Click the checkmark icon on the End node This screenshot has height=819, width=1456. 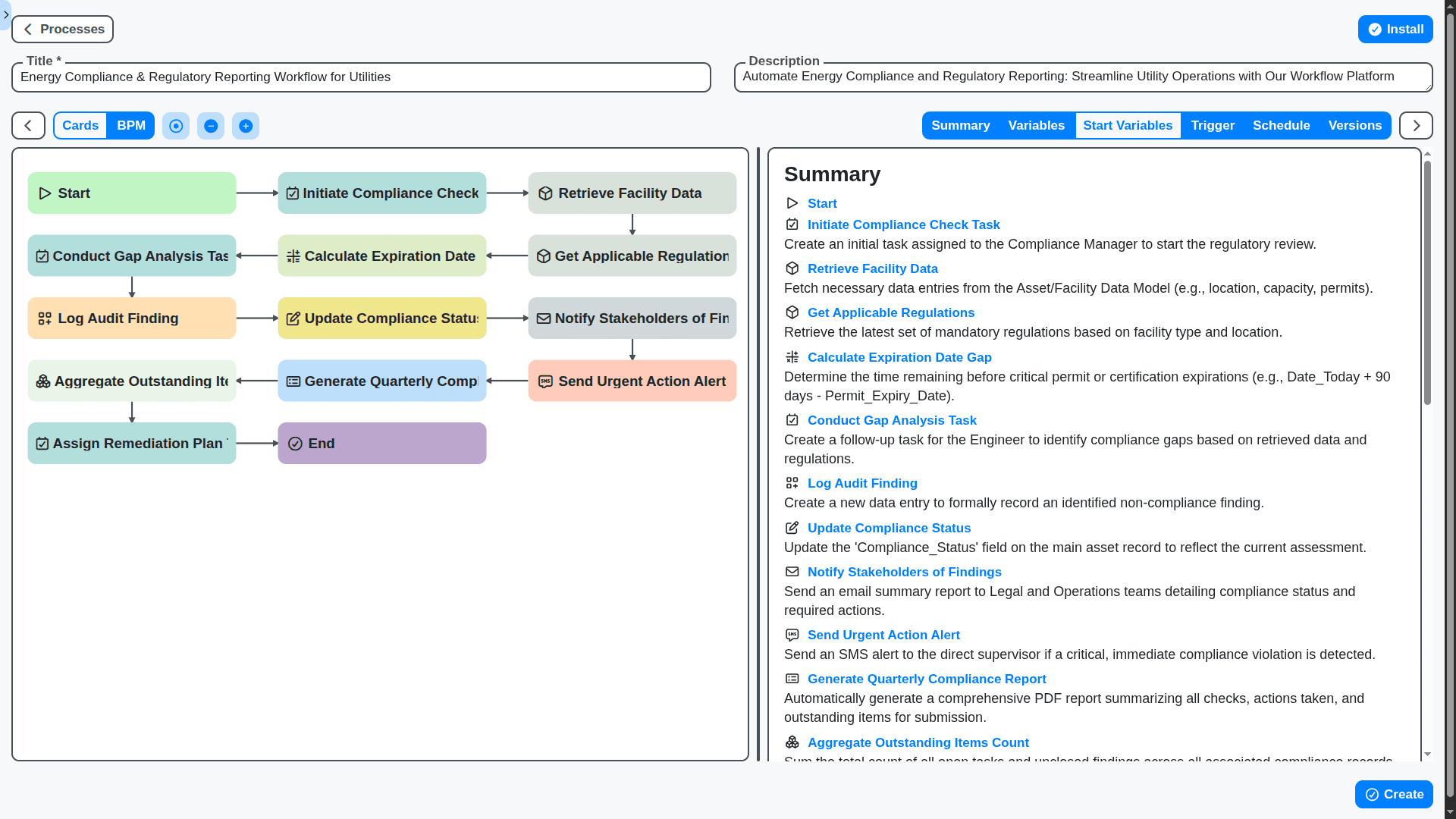pyautogui.click(x=296, y=443)
